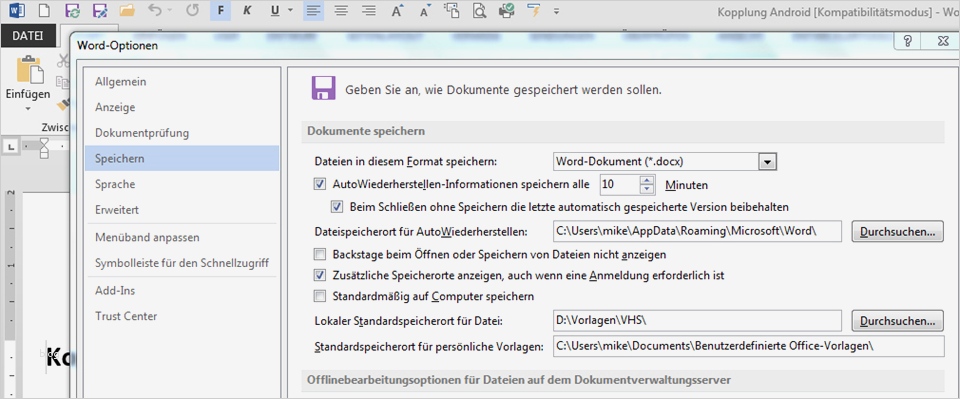Increase the font size
The image size is (960, 399).
398,10
